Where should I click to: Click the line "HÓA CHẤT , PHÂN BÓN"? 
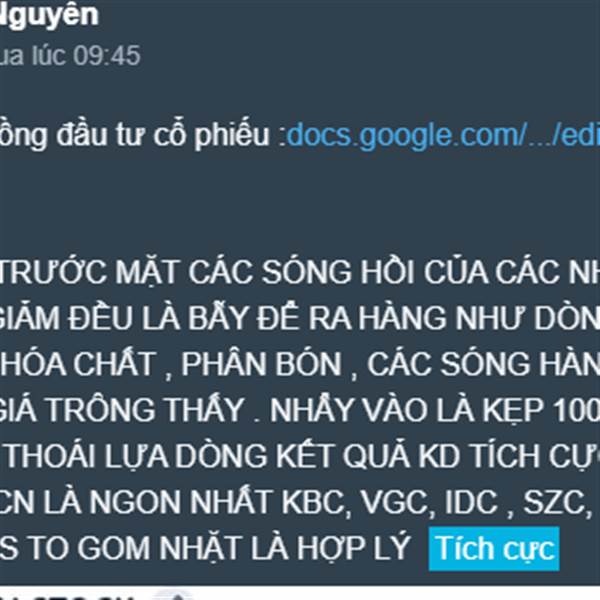300,364
